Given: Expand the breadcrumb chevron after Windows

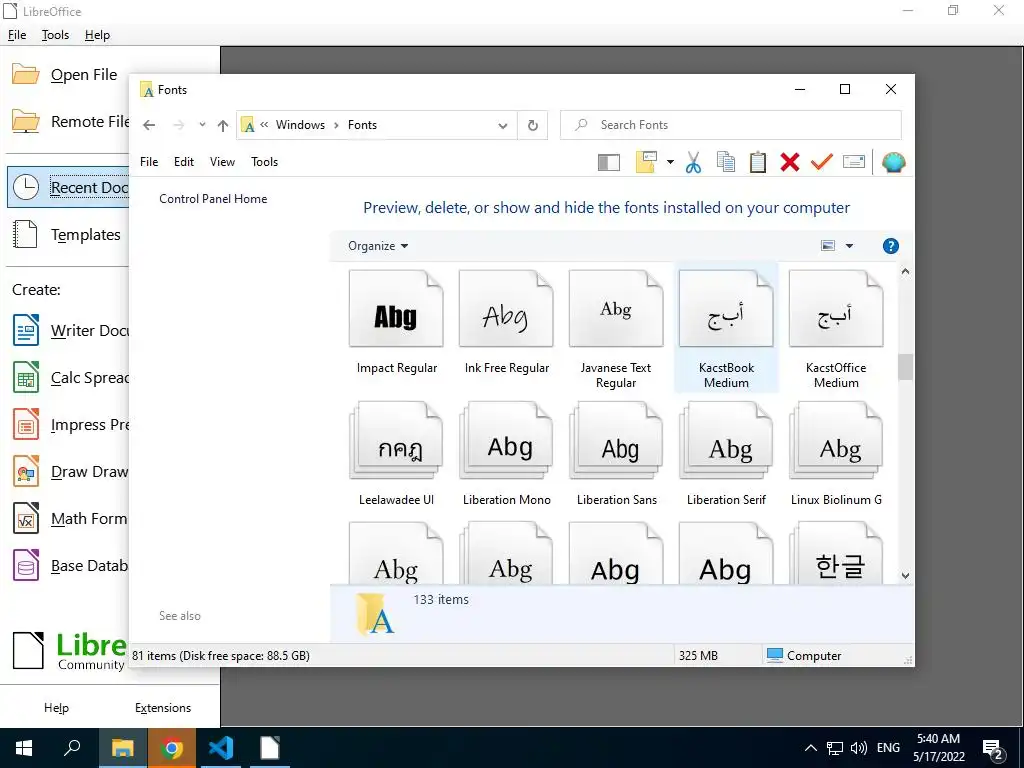Looking at the screenshot, I should point(336,125).
